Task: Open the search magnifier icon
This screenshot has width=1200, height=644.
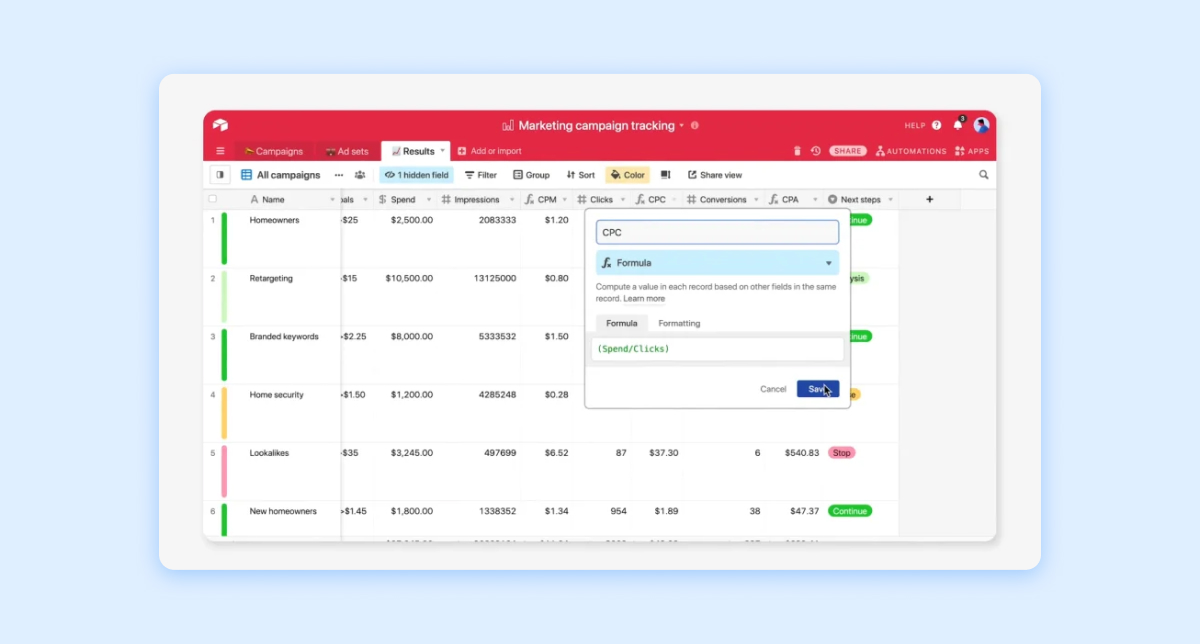Action: pos(984,175)
